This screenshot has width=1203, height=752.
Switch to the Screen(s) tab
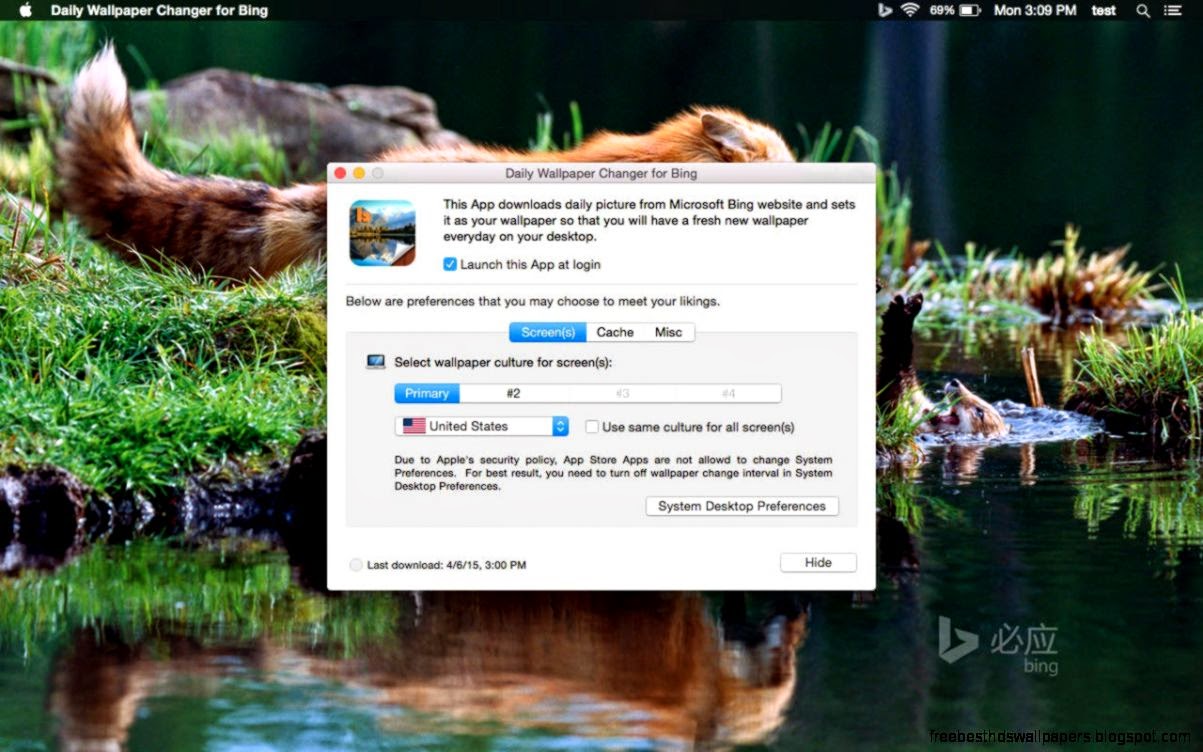pyautogui.click(x=548, y=332)
